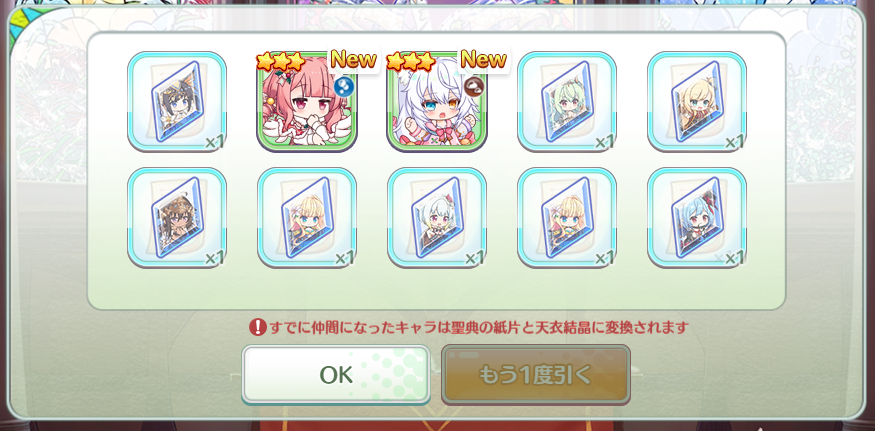Image resolution: width=875 pixels, height=431 pixels.
Task: Click the blonde shard fourth in the bottom row
Action: pos(567,218)
